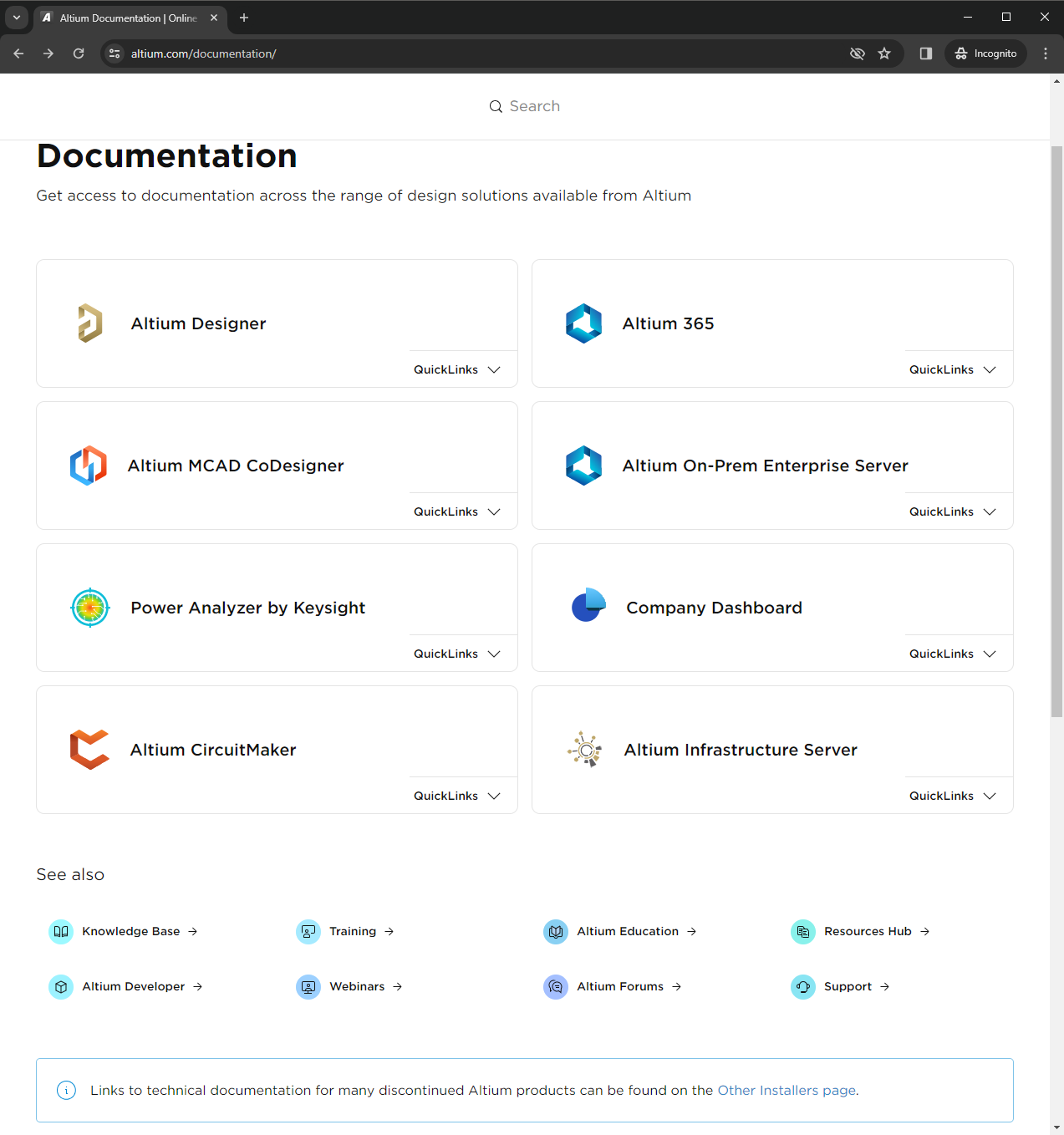Expand QuickLinks for Company Dashboard
The width and height of the screenshot is (1064, 1135).
(953, 654)
